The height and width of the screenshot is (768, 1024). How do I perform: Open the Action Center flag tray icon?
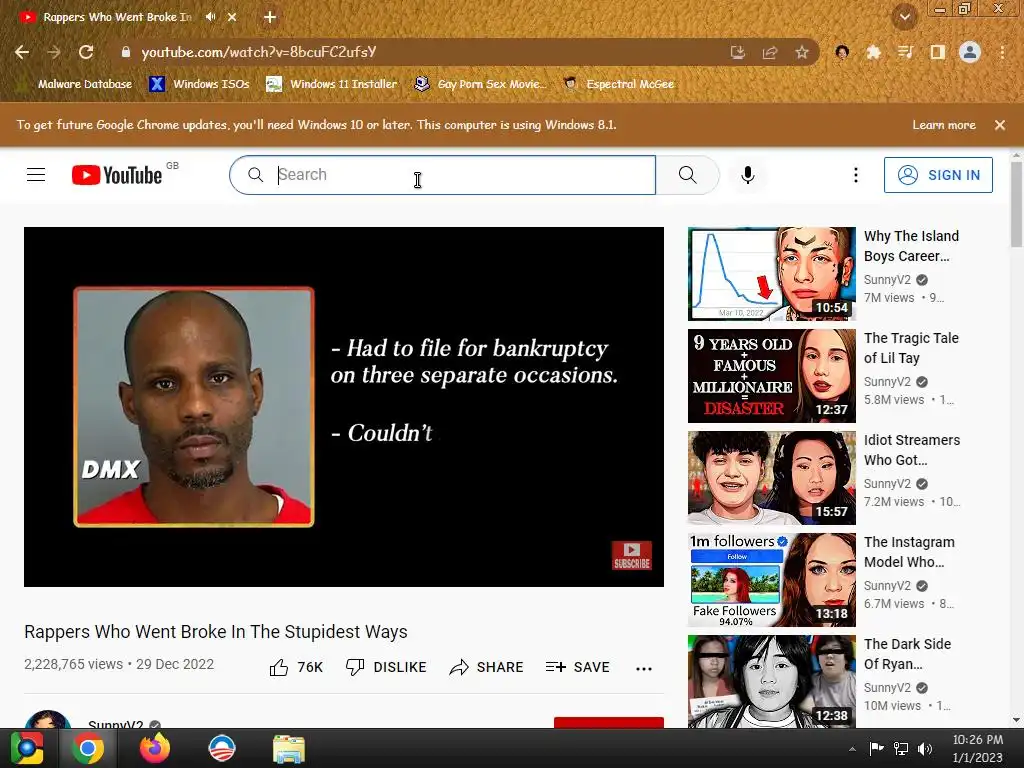point(876,749)
